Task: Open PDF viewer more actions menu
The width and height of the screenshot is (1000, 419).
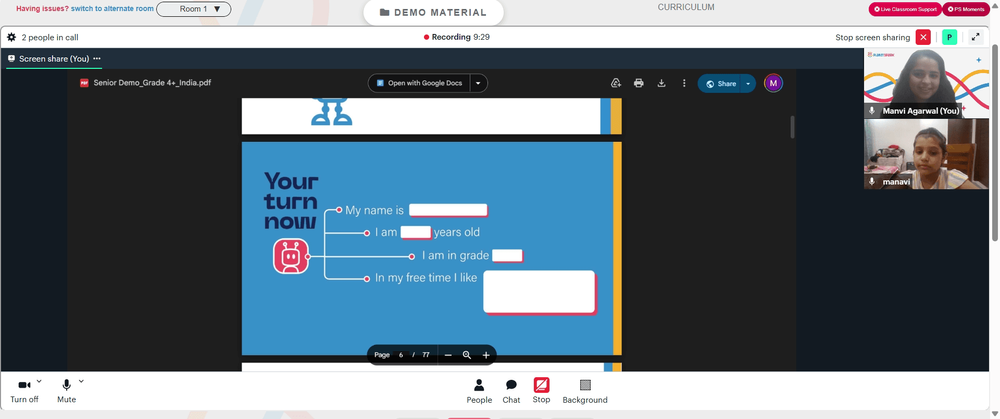Action: click(x=684, y=84)
